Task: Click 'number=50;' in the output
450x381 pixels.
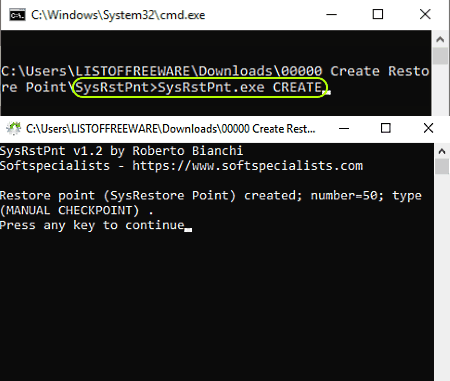Action: pyautogui.click(x=347, y=196)
